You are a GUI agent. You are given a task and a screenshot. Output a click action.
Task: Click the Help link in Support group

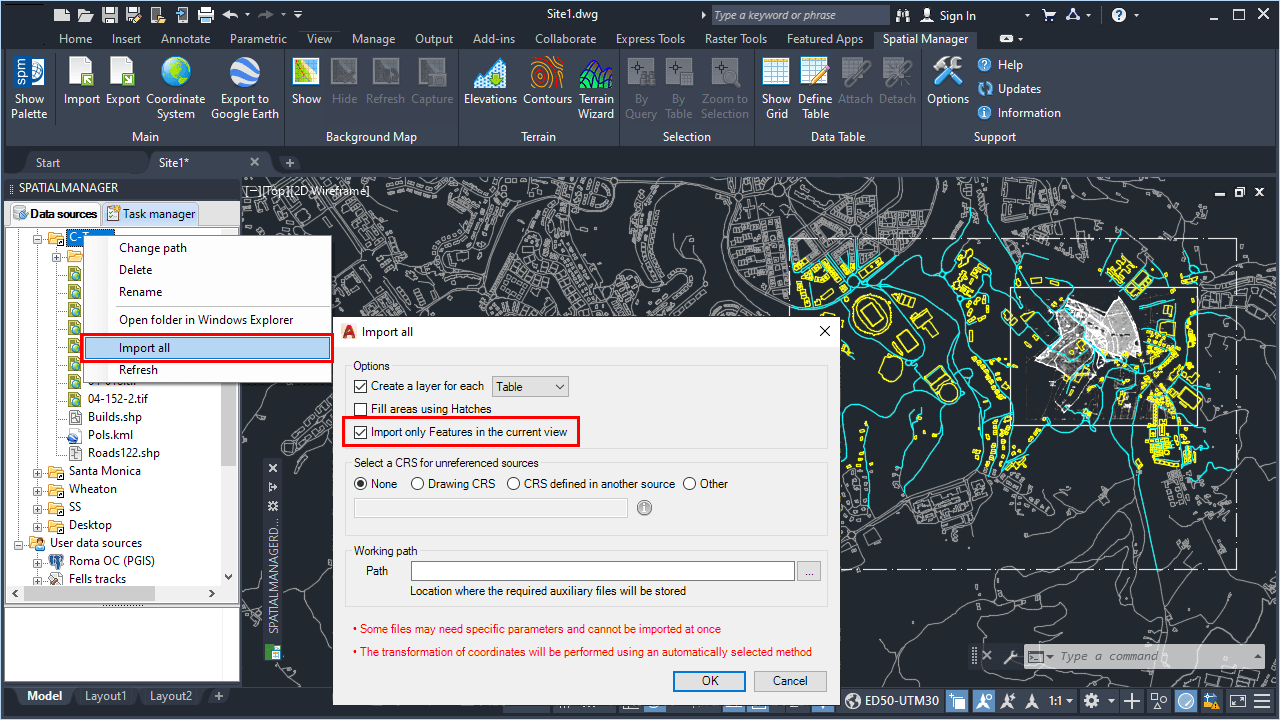[1000, 65]
